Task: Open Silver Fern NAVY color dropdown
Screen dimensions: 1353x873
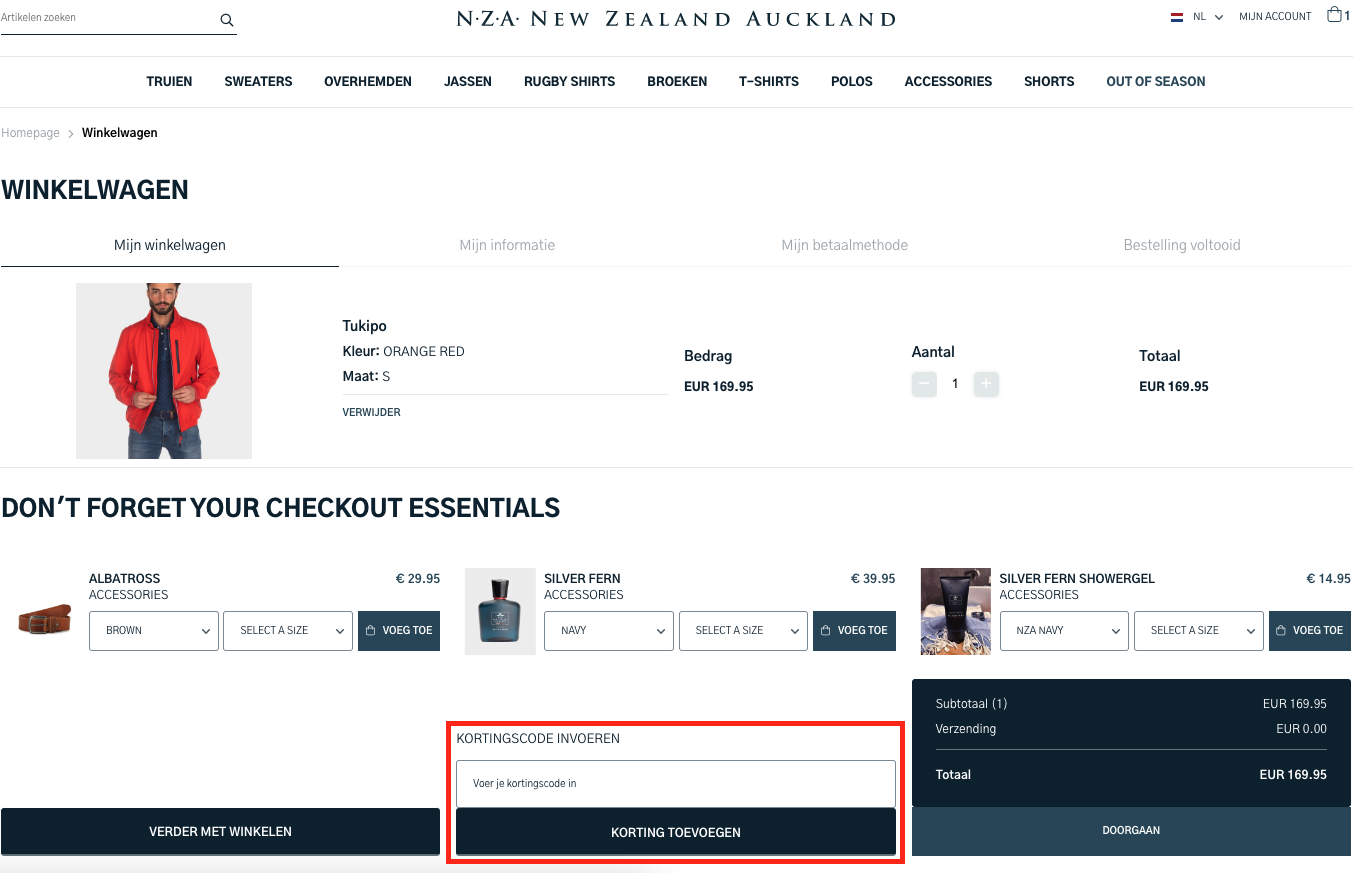Action: 609,631
